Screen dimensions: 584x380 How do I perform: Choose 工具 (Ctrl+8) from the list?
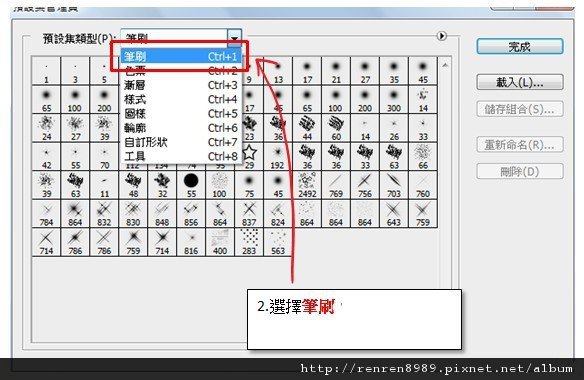tap(181, 156)
